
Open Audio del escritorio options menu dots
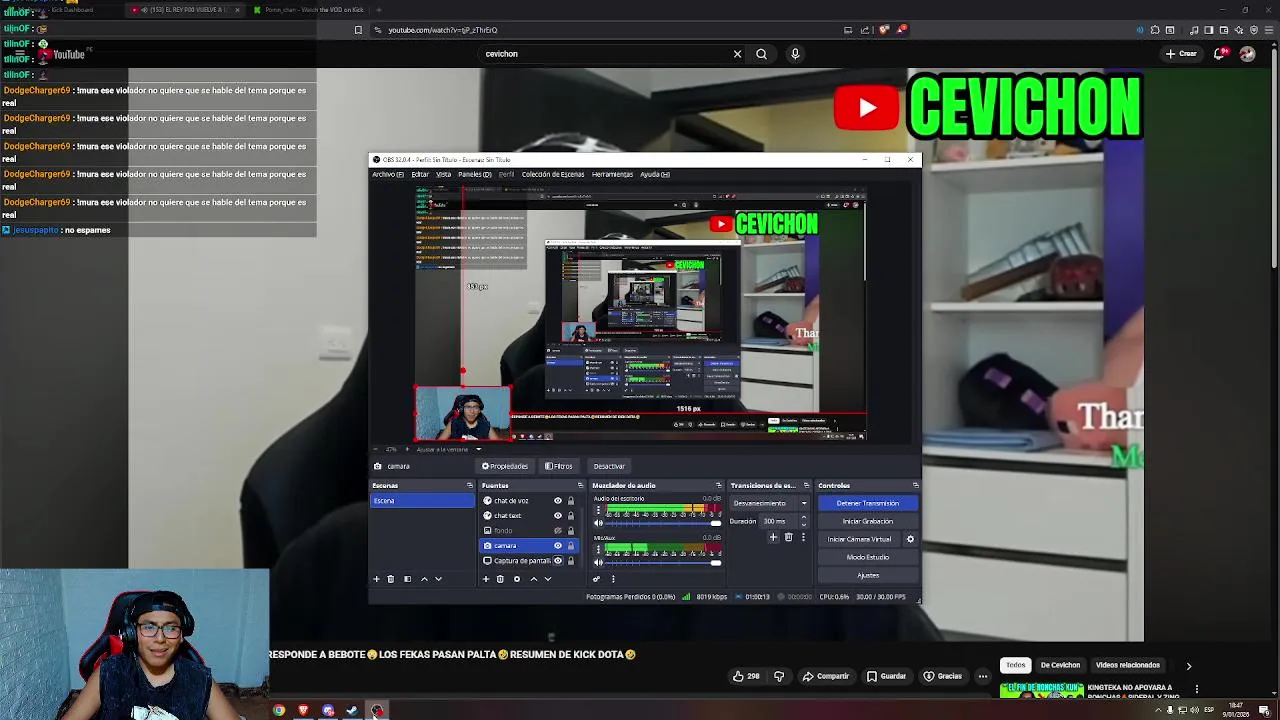click(x=598, y=510)
